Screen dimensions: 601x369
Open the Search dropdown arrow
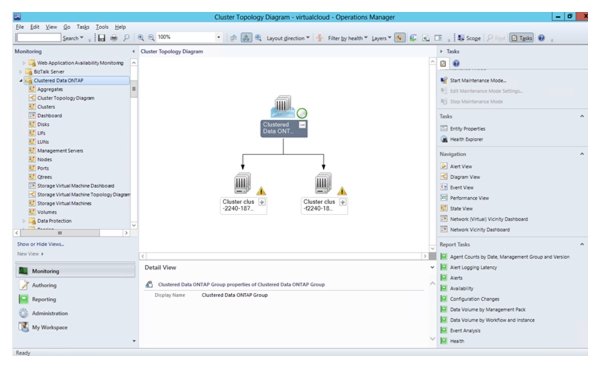pyautogui.click(x=81, y=38)
